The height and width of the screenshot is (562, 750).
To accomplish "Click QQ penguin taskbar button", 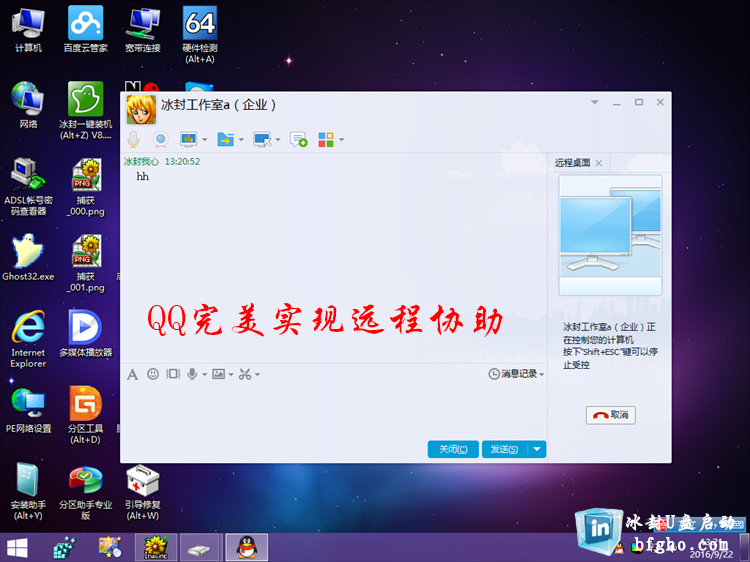I will 246,547.
